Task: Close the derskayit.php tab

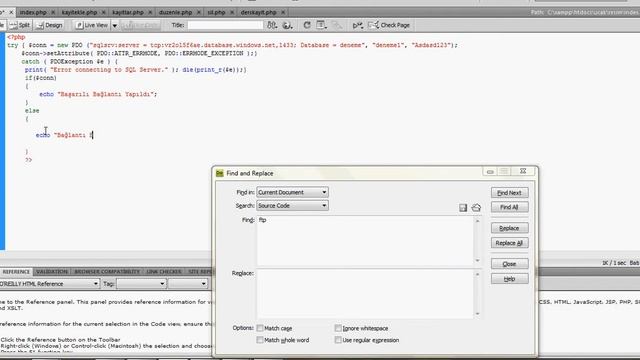Action: (x=283, y=12)
